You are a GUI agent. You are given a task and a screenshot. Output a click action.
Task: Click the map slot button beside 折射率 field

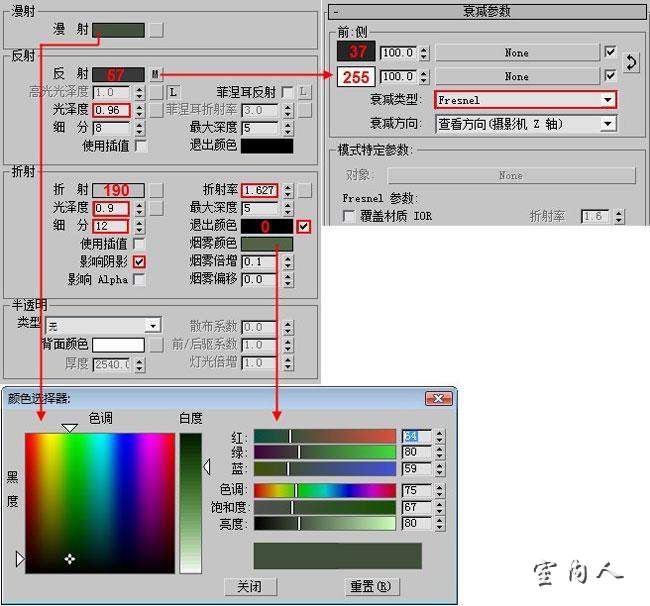tap(304, 190)
